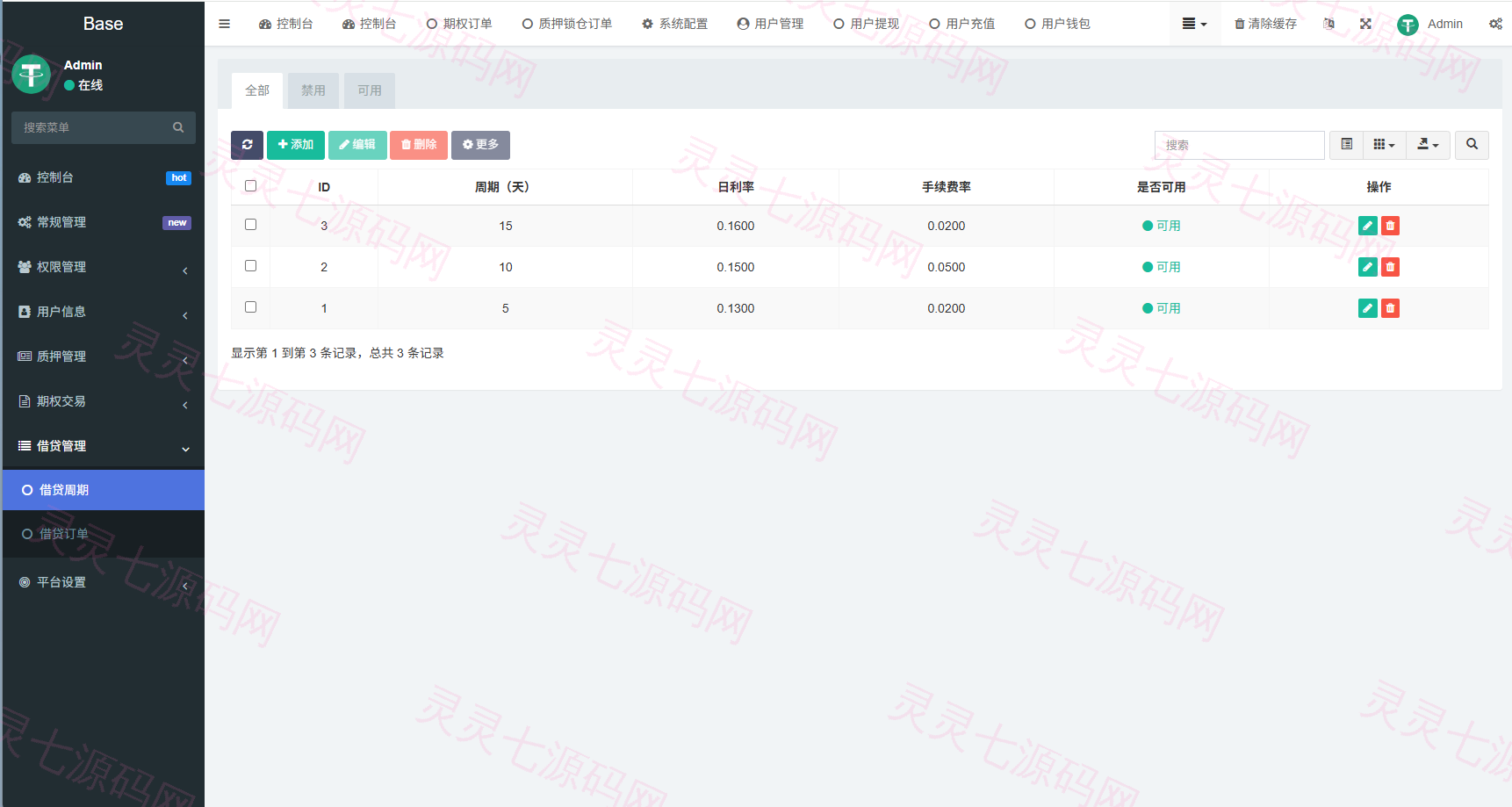
Task: Switch to the 可用 filter tab
Action: tap(370, 90)
